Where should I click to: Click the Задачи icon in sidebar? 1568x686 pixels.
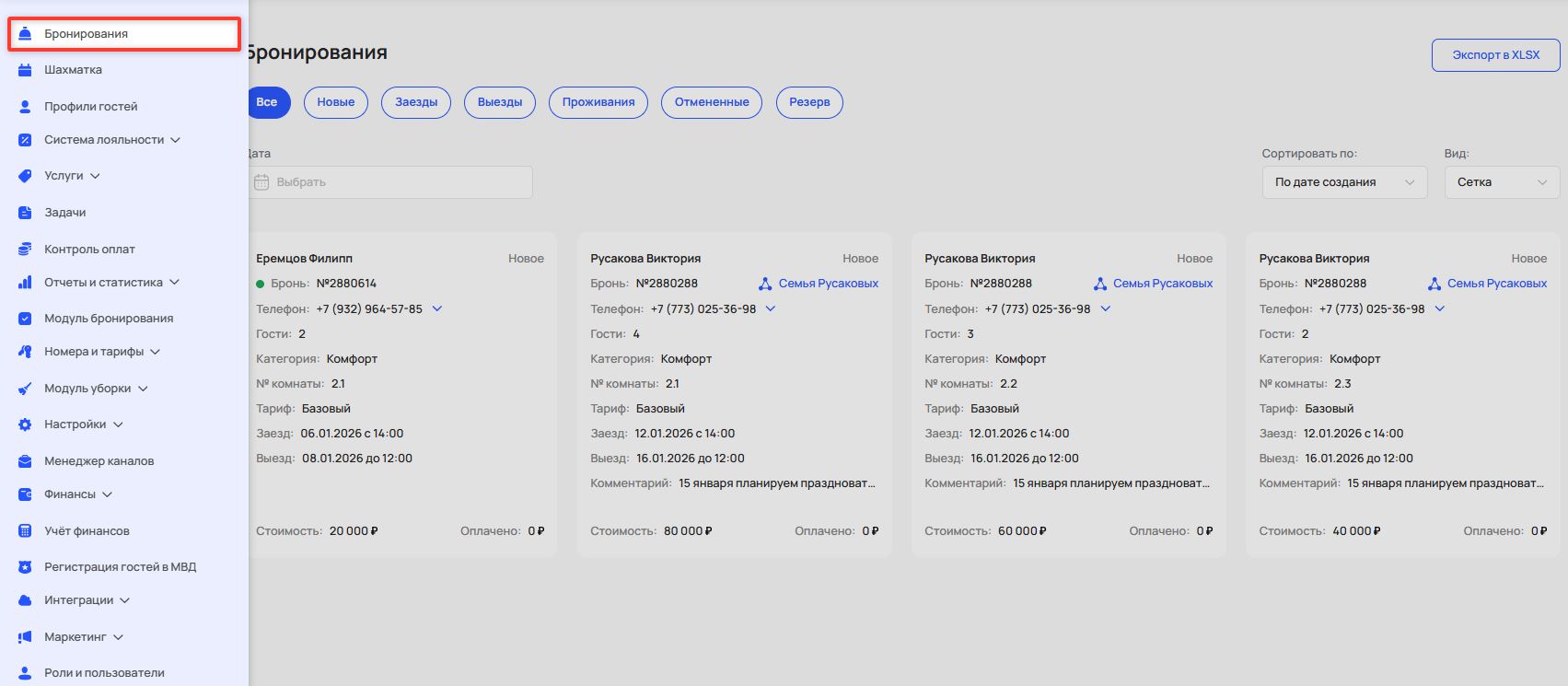tap(25, 213)
